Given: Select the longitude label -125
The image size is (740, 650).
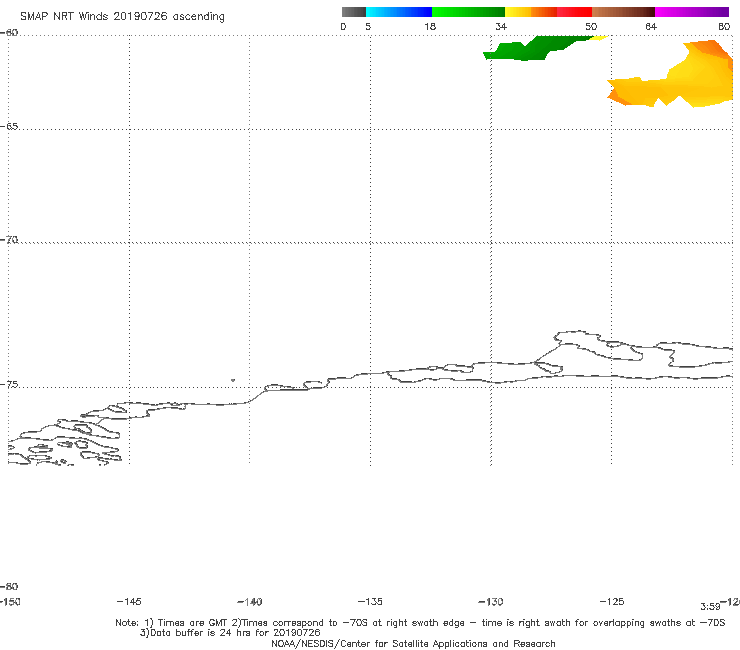Looking at the screenshot, I should tap(612, 602).
